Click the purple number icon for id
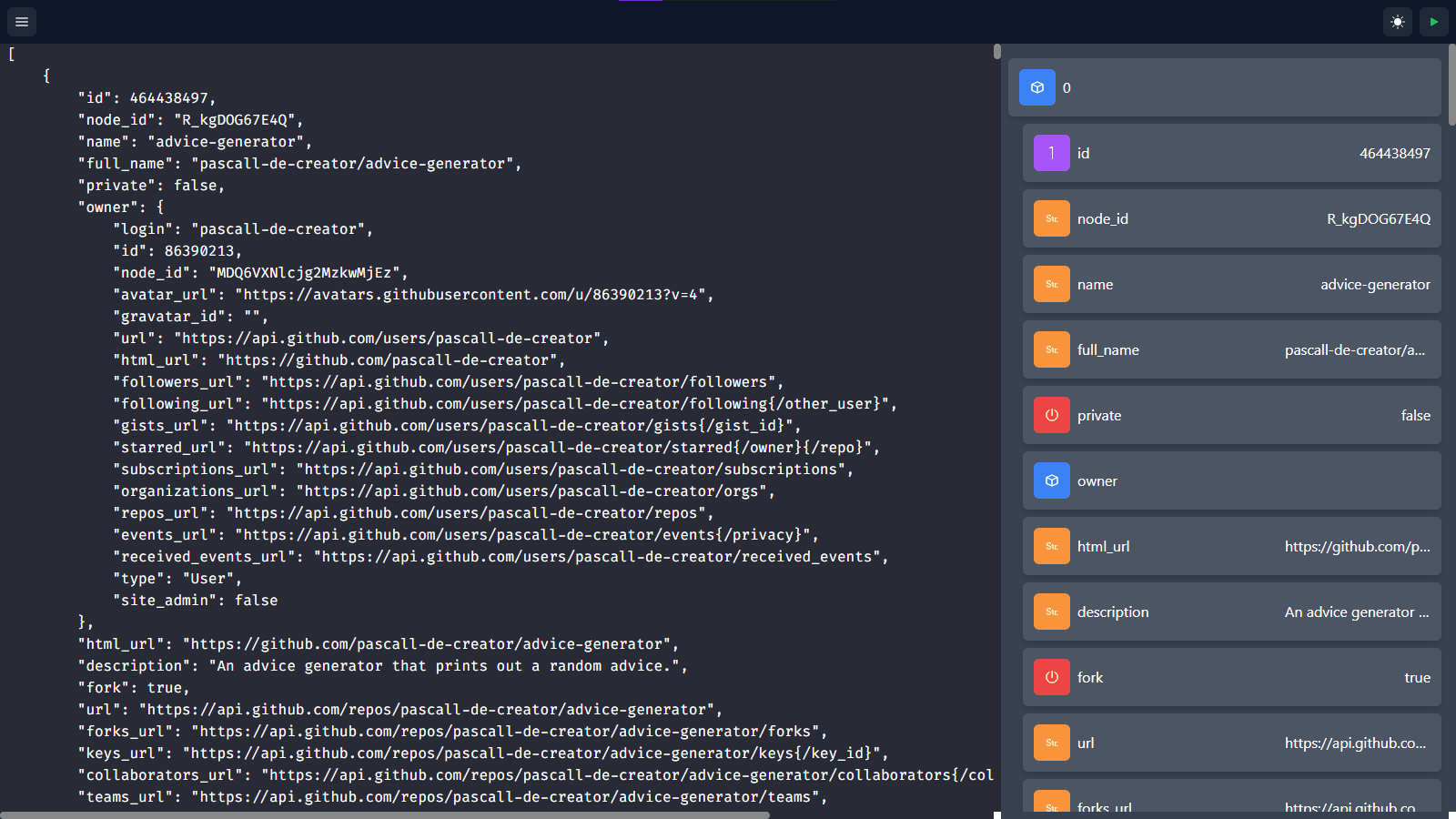The width and height of the screenshot is (1456, 819). point(1052,153)
